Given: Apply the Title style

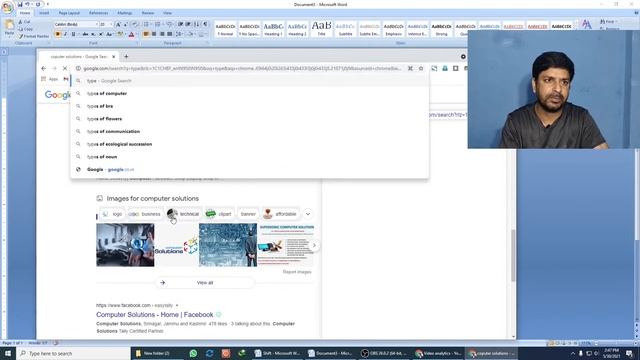Looking at the screenshot, I should point(321,29).
